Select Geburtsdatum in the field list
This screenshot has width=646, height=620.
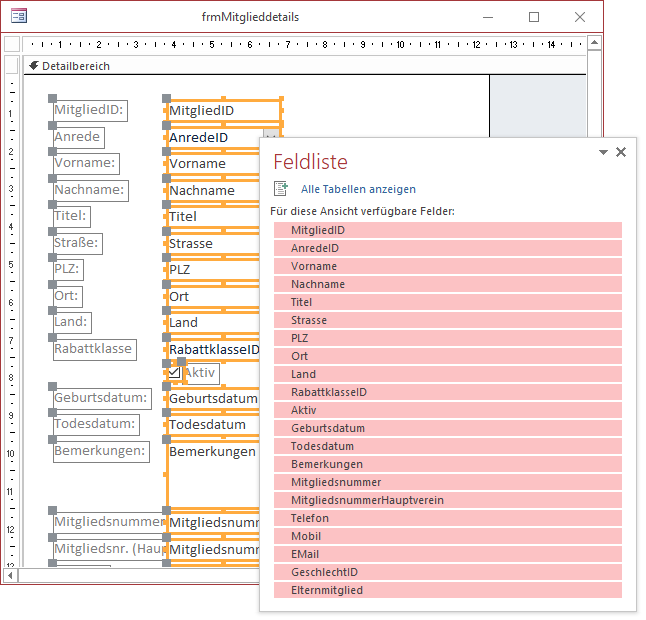pos(448,428)
